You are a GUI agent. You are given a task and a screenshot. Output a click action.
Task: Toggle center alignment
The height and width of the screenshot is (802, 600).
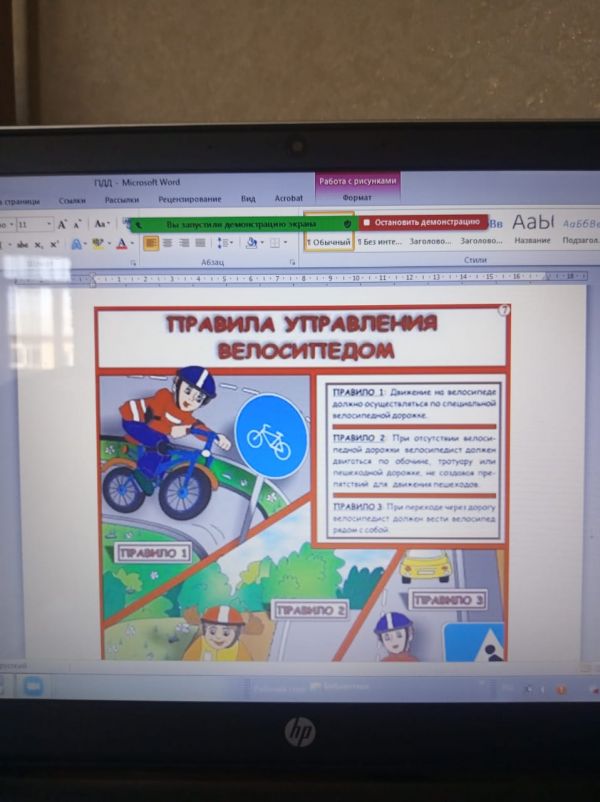167,242
